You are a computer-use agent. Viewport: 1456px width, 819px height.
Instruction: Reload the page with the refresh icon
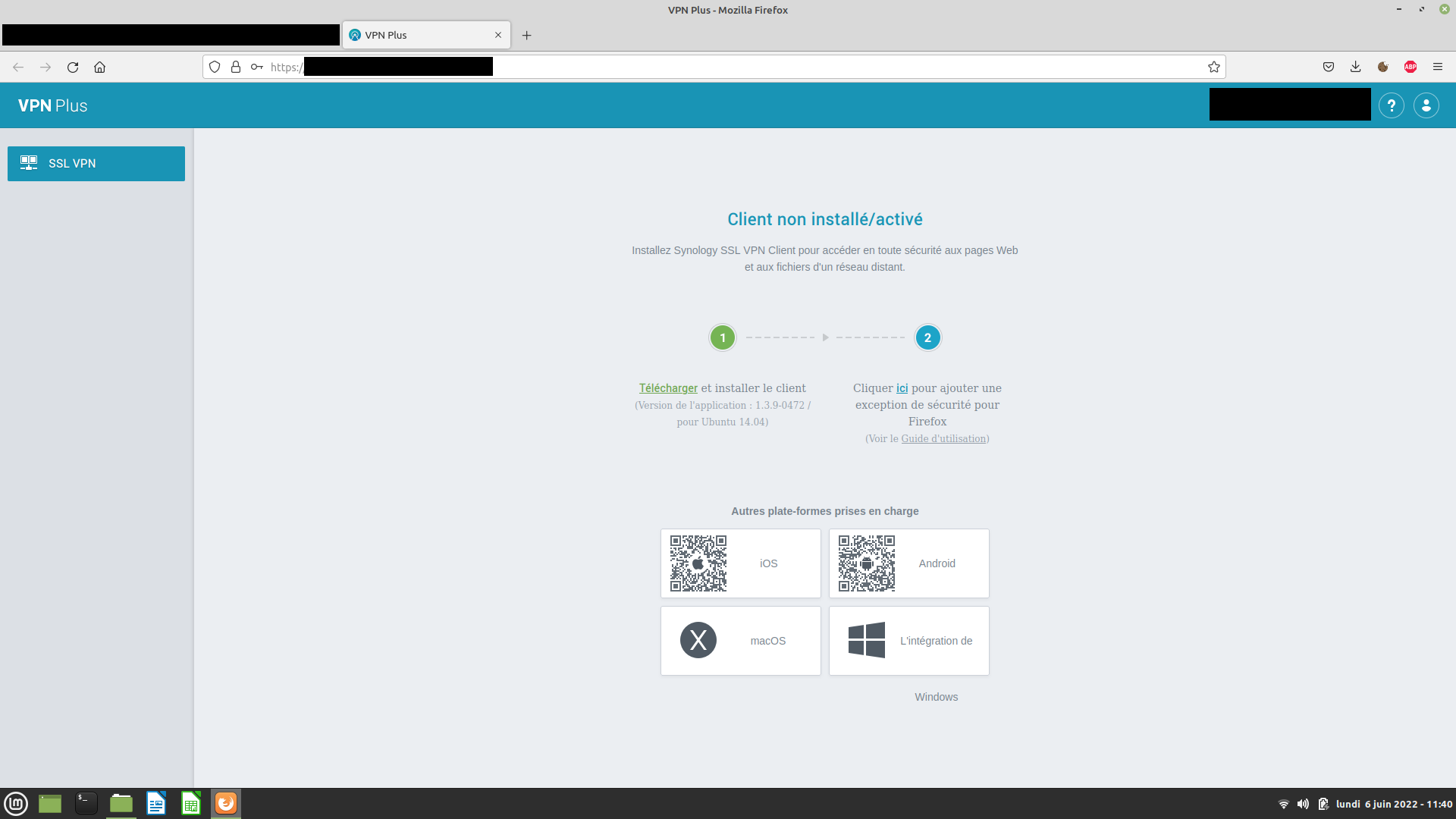pyautogui.click(x=73, y=67)
